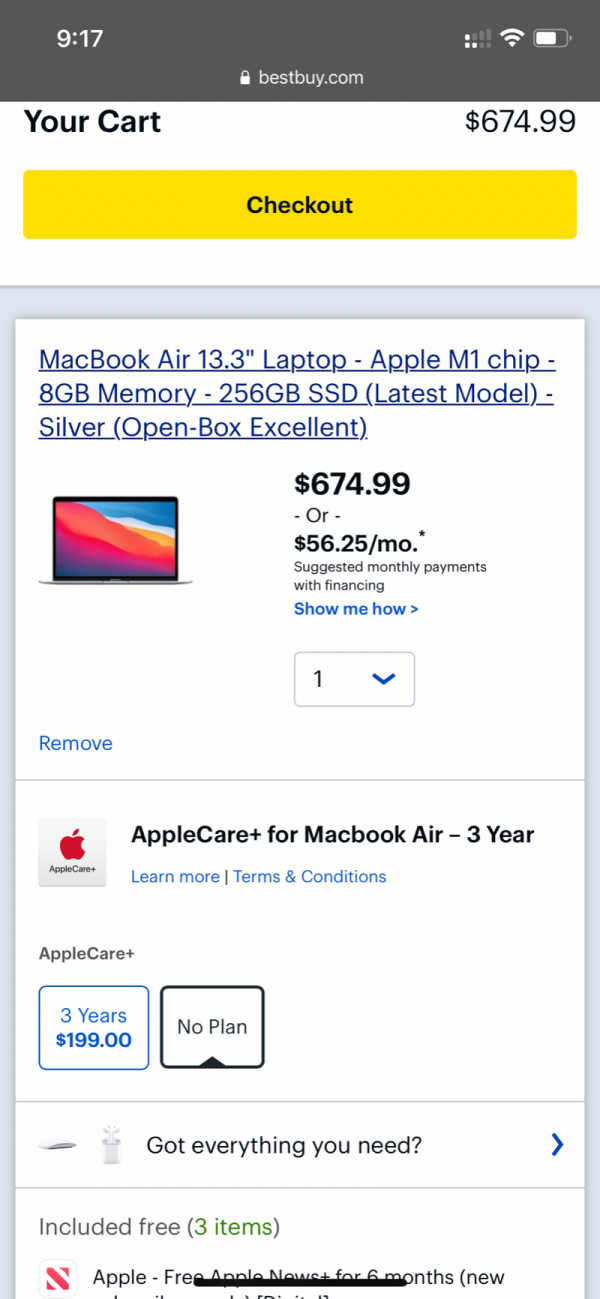Tap the battery status icon

[552, 39]
